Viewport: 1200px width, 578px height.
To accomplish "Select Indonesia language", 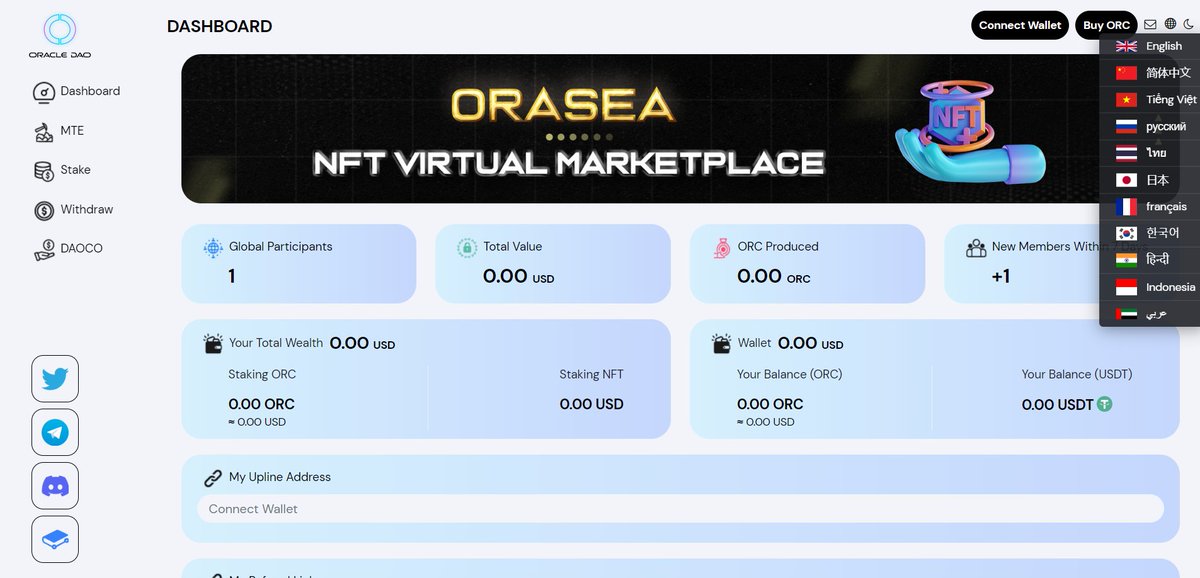I will [x=1149, y=287].
